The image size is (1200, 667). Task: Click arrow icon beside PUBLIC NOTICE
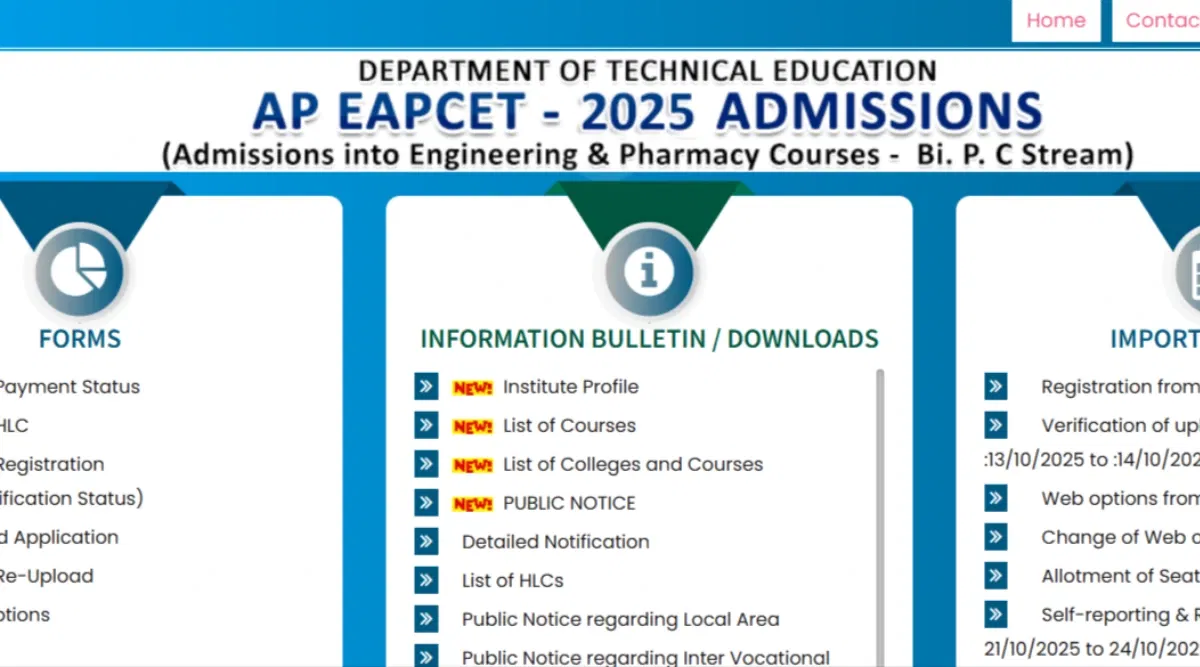click(427, 503)
